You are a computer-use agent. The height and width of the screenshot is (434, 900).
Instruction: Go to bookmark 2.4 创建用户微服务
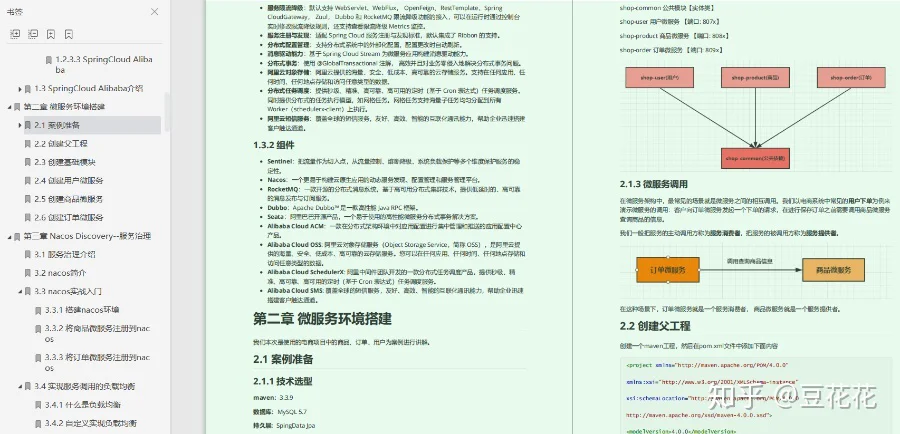click(68, 180)
